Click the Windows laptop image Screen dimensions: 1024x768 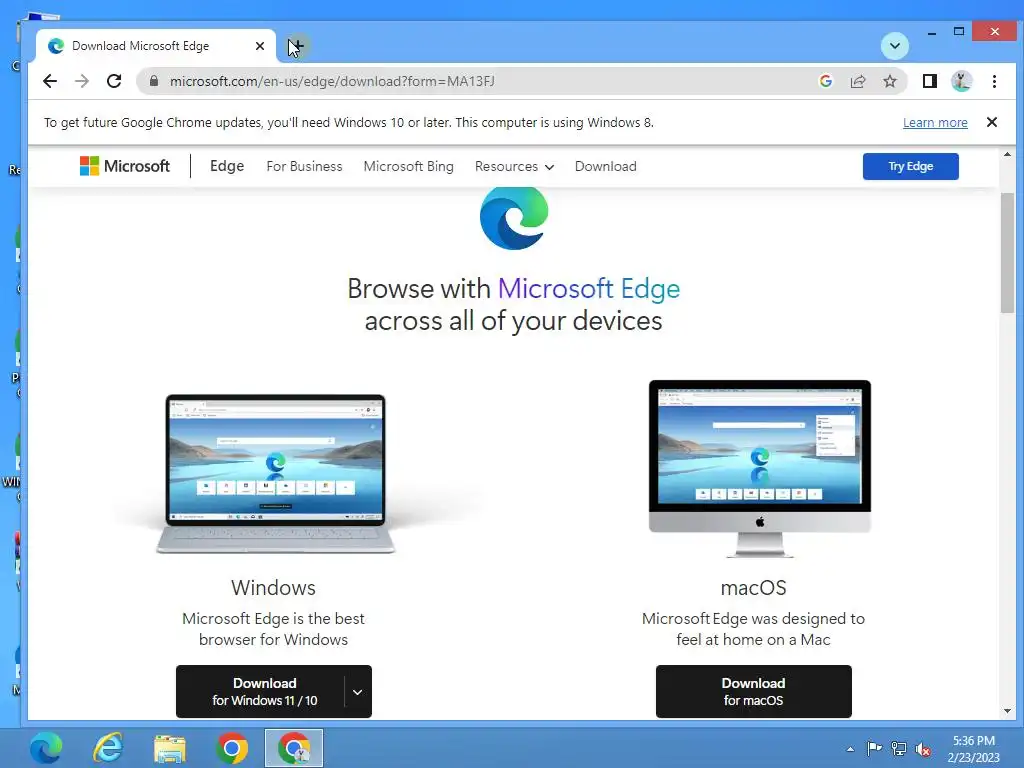[275, 473]
